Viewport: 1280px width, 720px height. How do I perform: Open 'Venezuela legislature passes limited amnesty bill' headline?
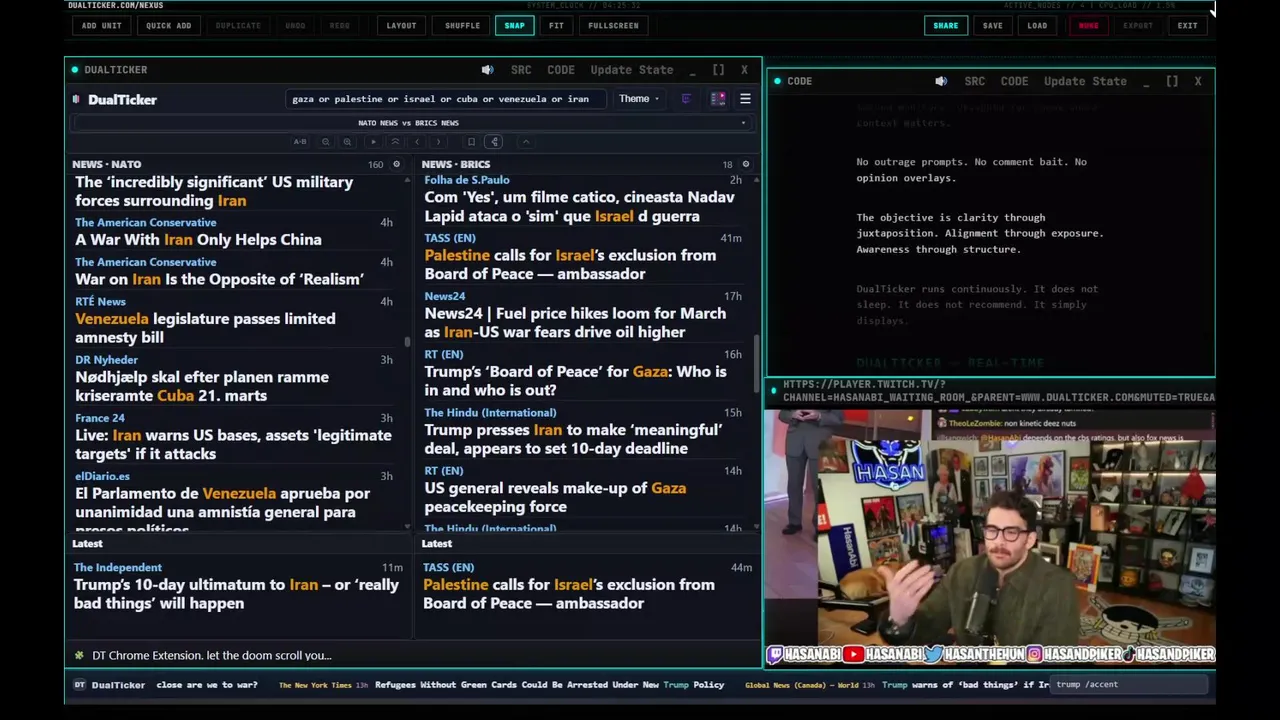point(205,328)
